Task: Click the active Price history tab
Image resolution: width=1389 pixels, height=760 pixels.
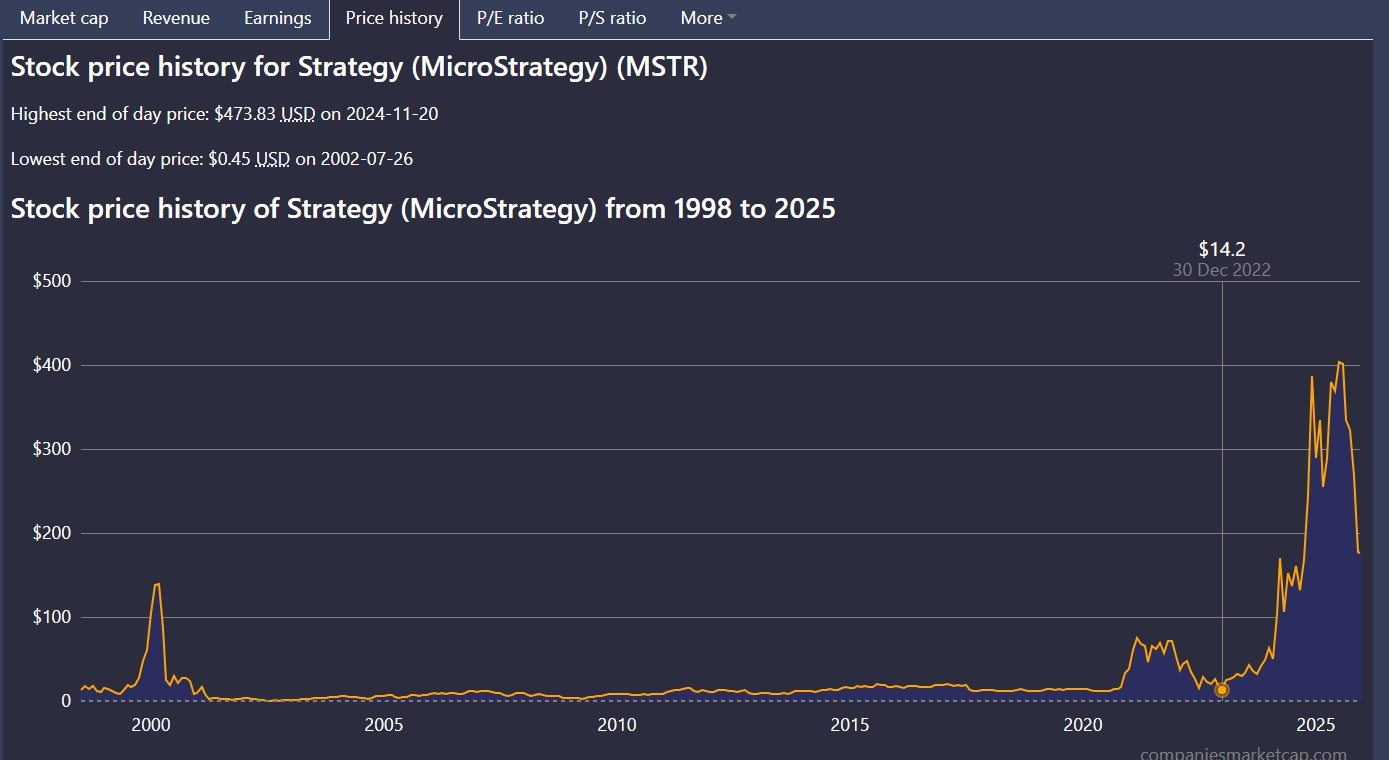Action: click(394, 18)
